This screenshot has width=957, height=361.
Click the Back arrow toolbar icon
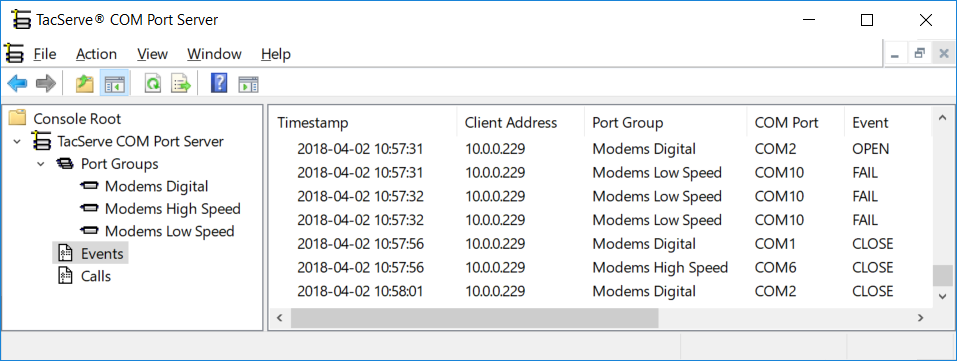(17, 83)
